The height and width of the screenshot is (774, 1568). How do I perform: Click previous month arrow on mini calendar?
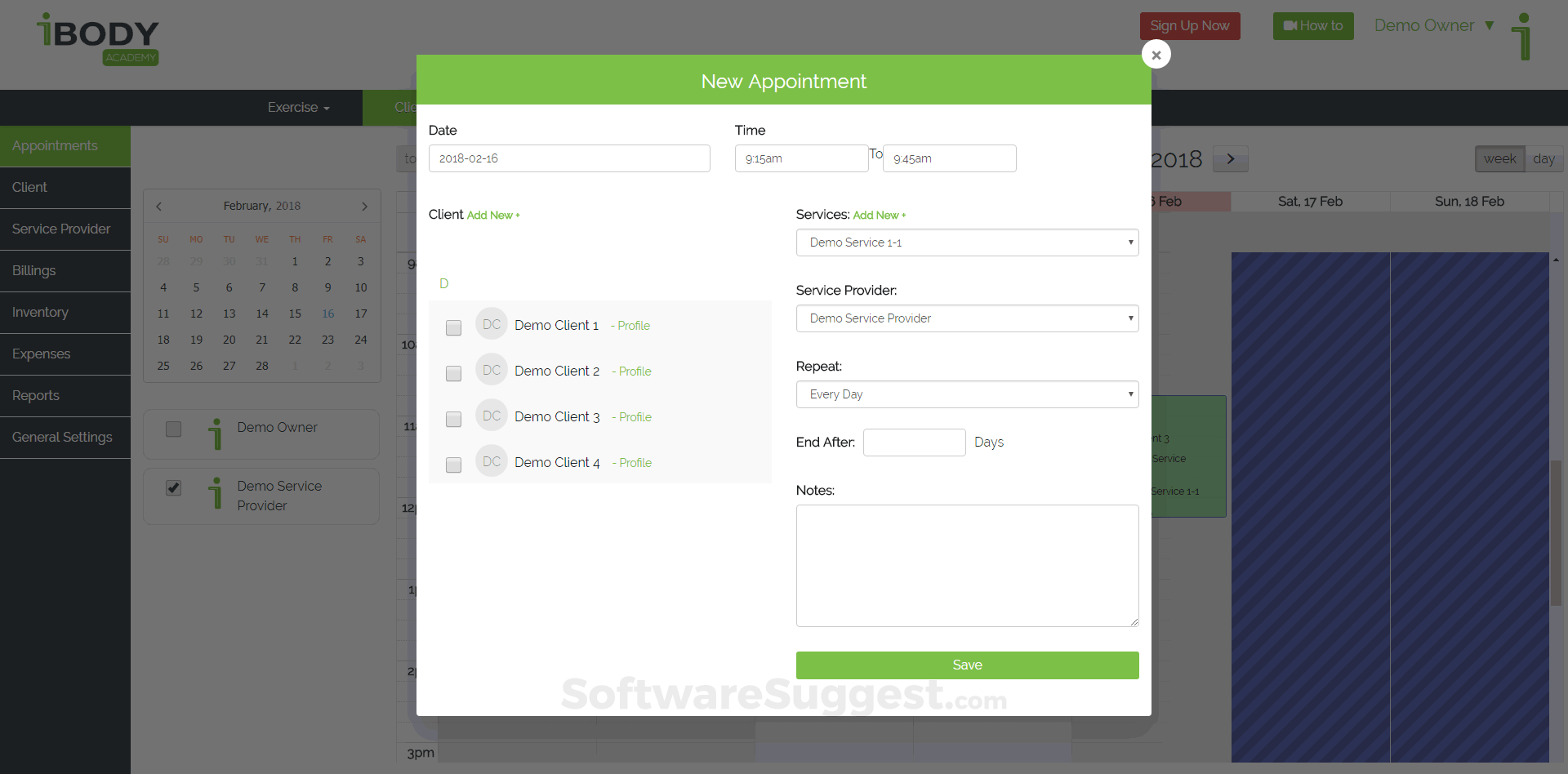click(x=158, y=206)
